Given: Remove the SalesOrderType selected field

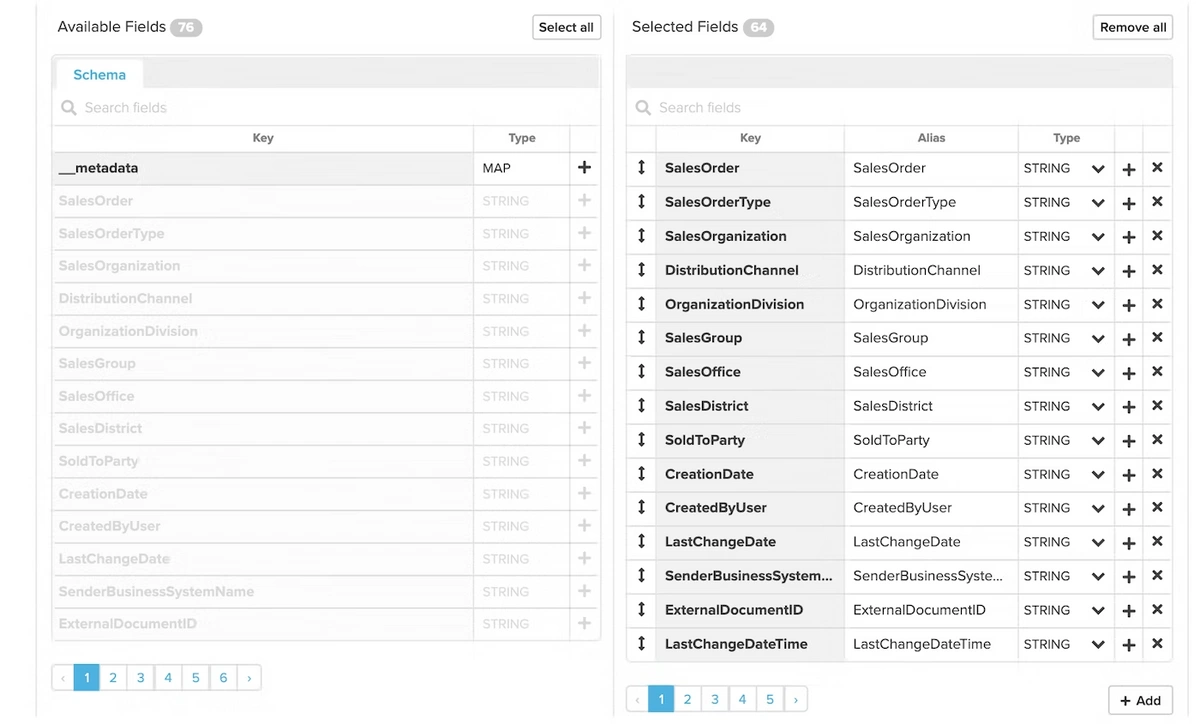Looking at the screenshot, I should tap(1157, 202).
